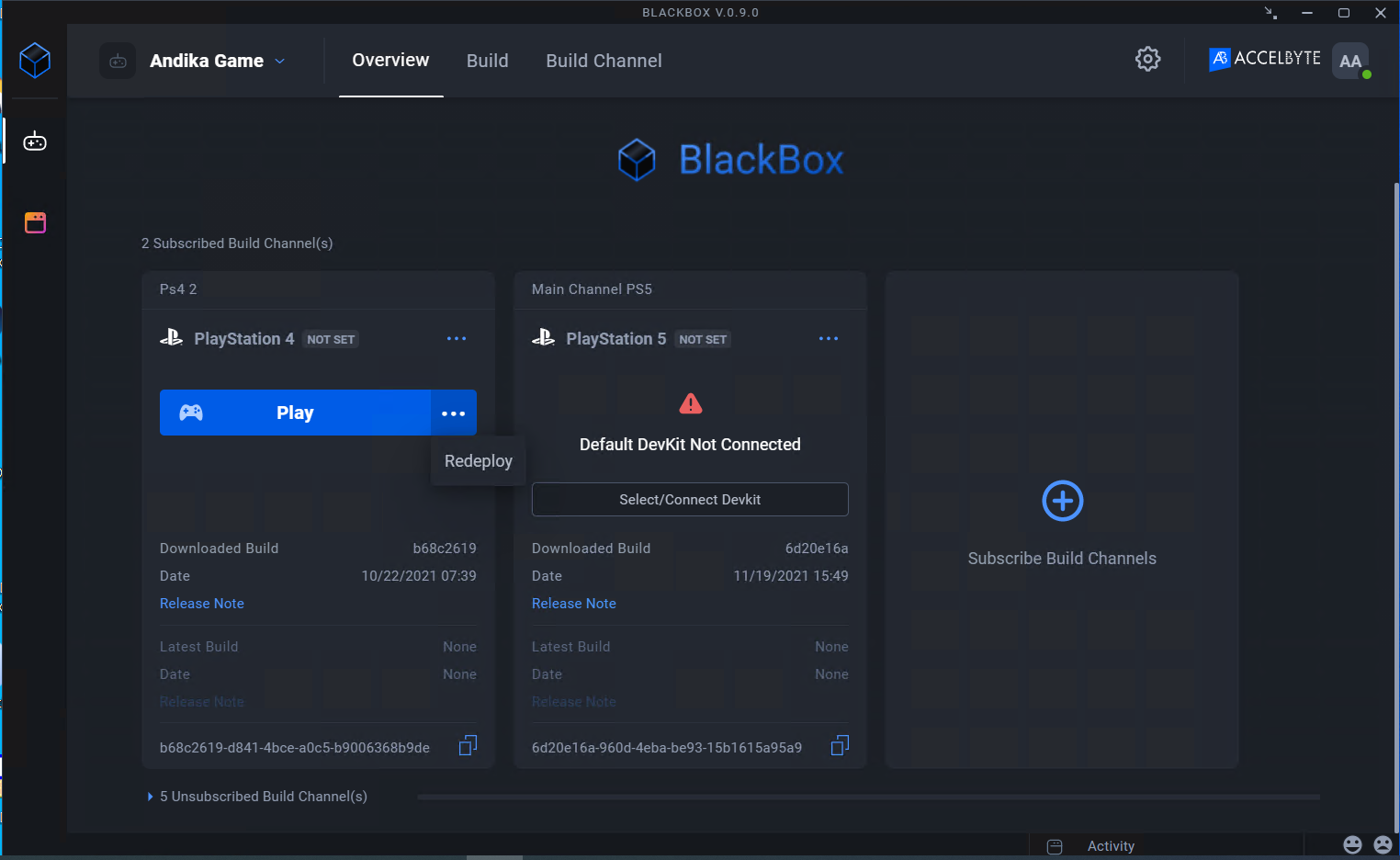
Task: Open the Build Channel tab
Action: pyautogui.click(x=604, y=61)
